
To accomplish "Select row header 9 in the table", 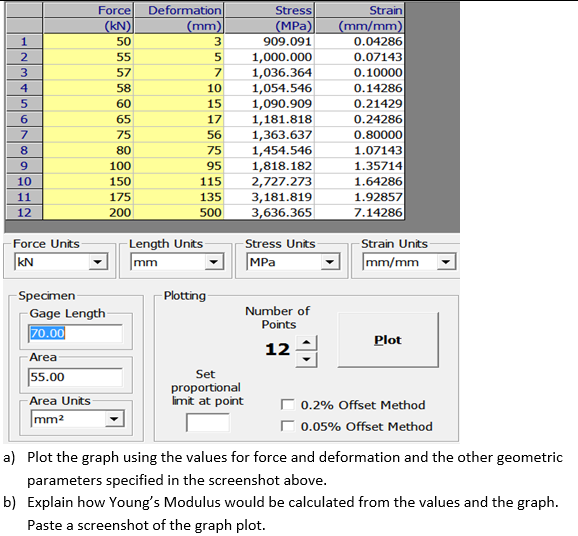I will [x=24, y=166].
